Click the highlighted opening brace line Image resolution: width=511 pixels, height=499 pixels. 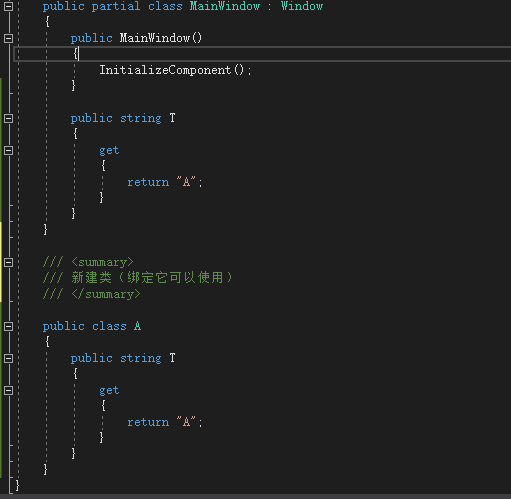point(262,54)
